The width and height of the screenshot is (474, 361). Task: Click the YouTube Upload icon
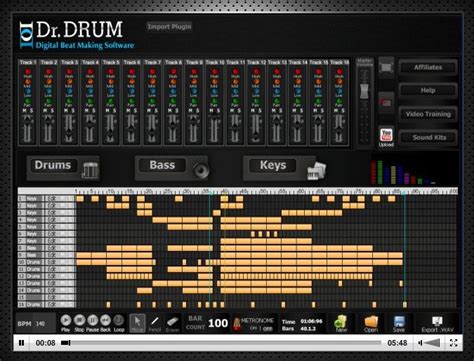coord(386,135)
